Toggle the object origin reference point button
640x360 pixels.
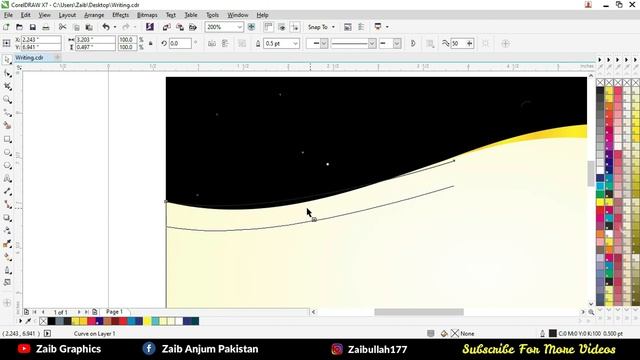click(6, 43)
